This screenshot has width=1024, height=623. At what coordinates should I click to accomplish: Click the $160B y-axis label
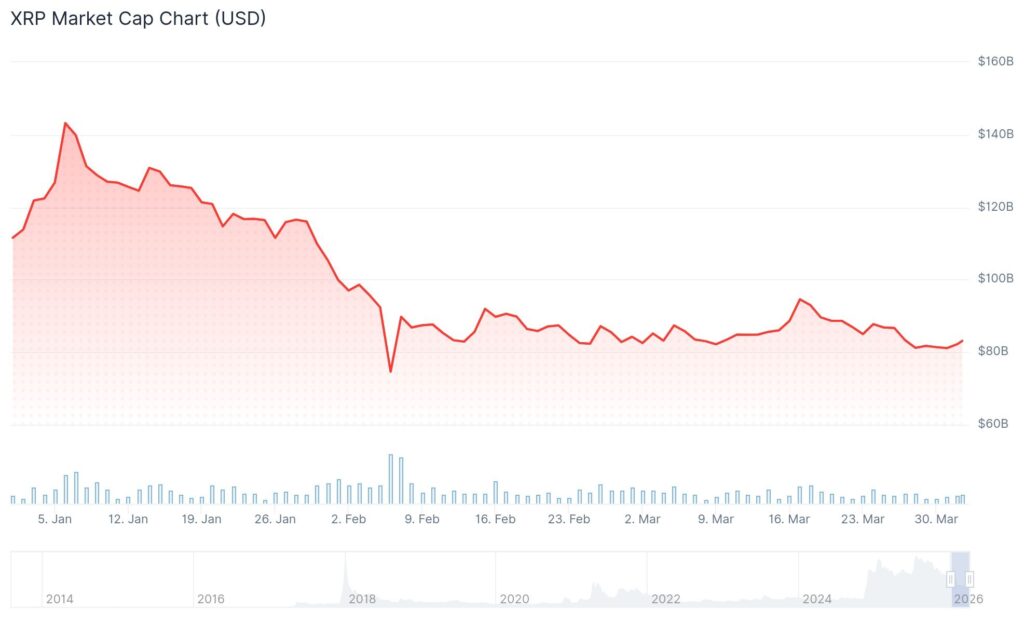pos(995,61)
